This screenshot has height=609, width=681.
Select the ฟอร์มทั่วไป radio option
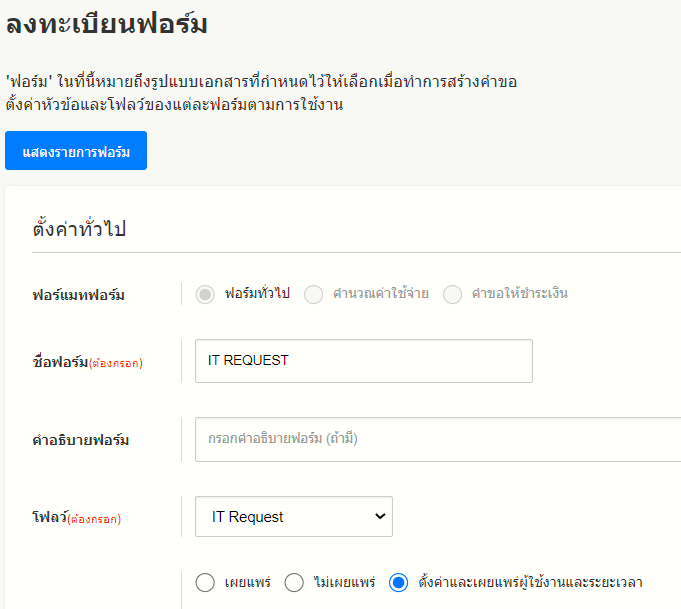click(206, 294)
